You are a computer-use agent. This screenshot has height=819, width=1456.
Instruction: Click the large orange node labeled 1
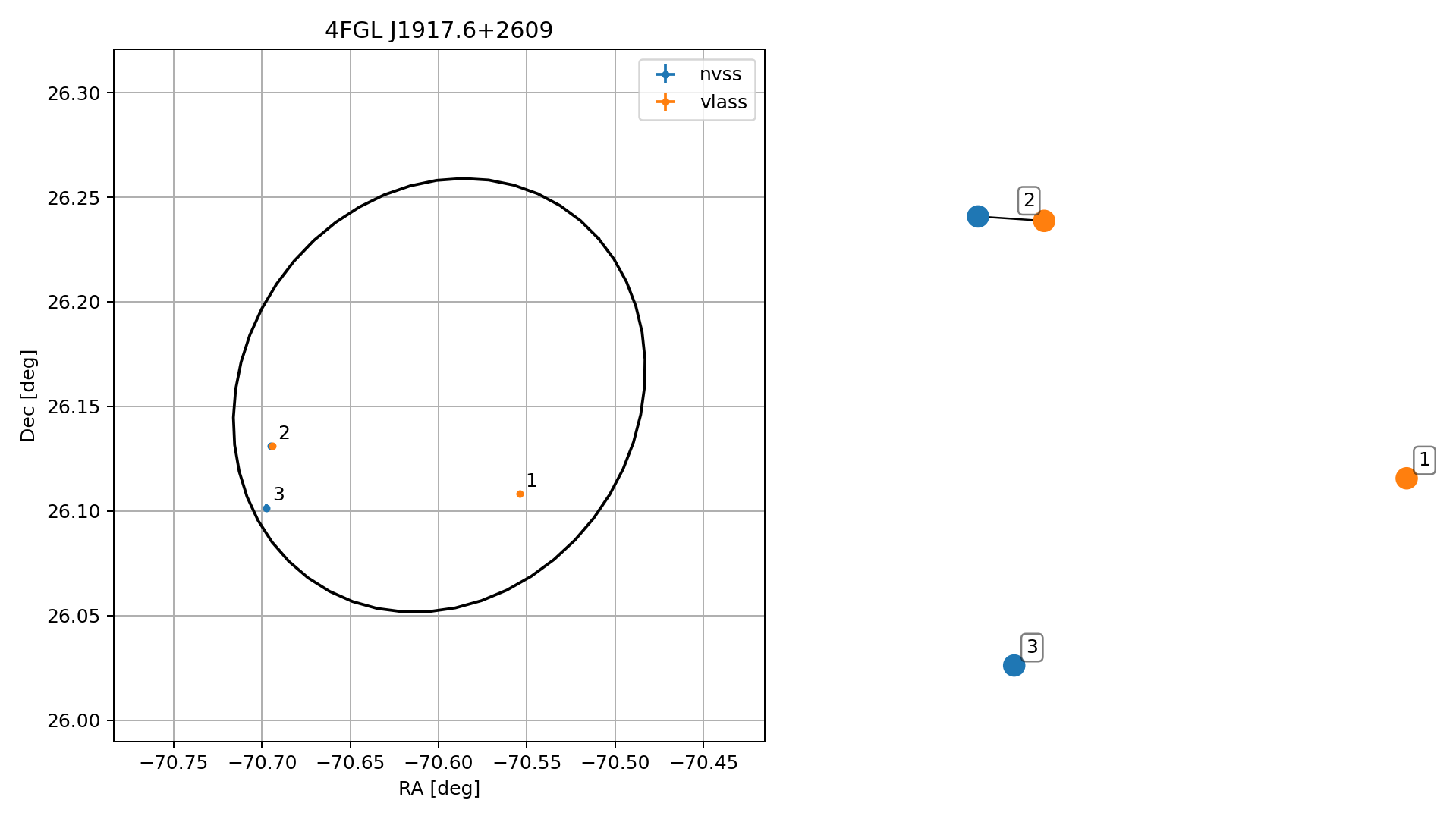(x=1406, y=478)
